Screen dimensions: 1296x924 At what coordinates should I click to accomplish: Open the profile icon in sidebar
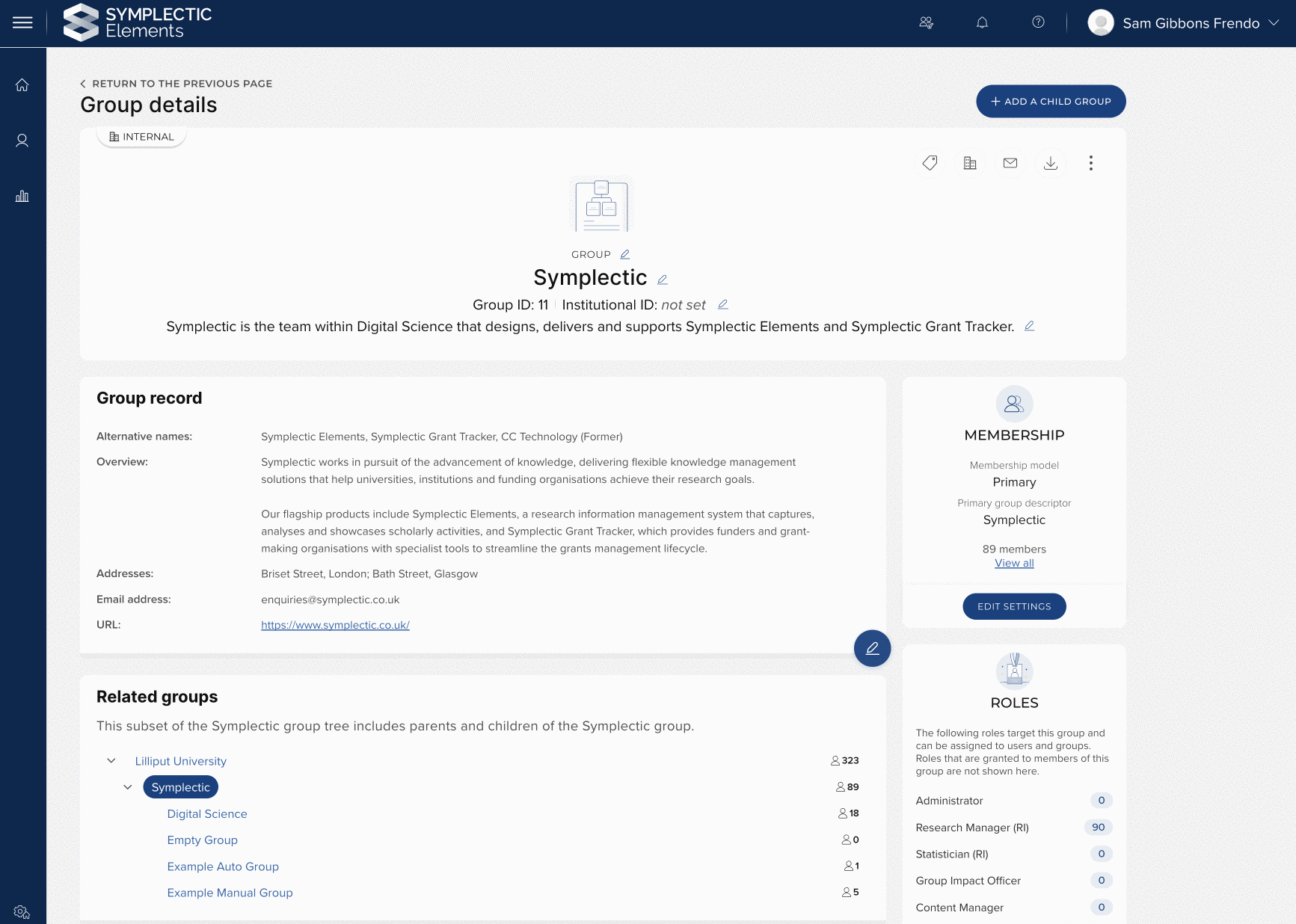pos(22,141)
